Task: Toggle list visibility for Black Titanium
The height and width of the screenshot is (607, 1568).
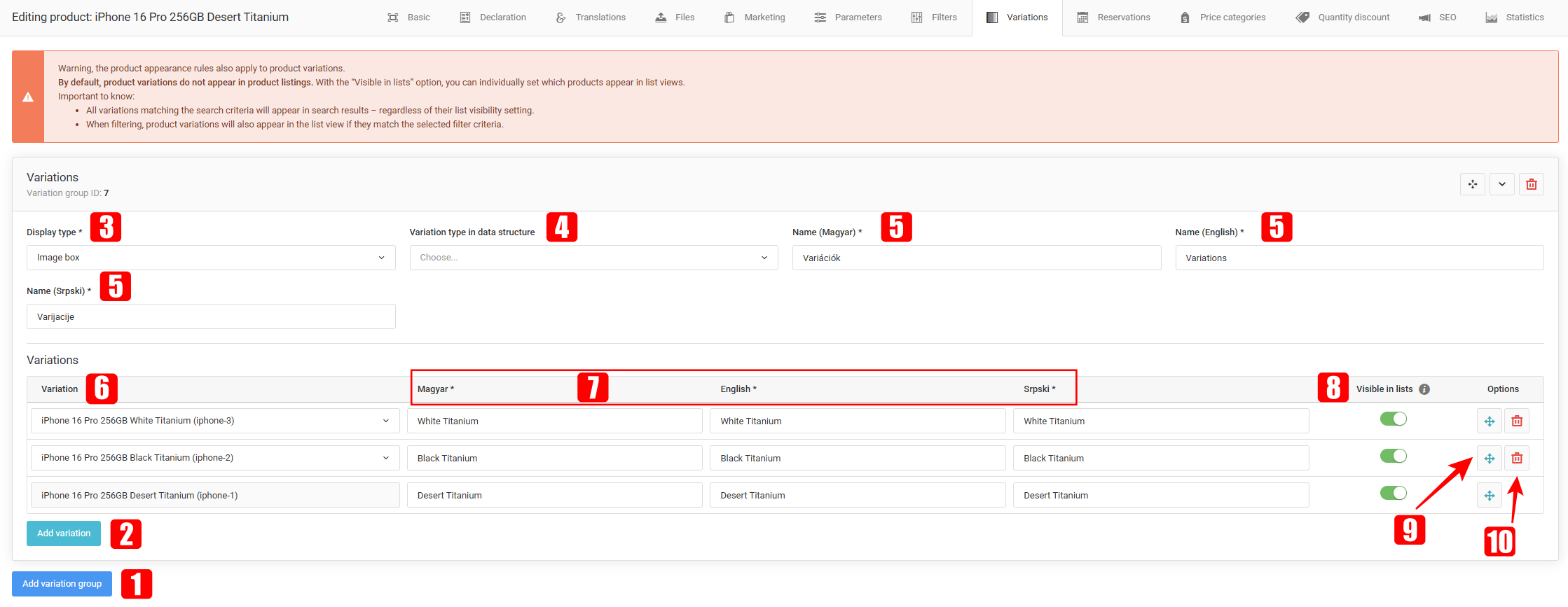Action: [1394, 456]
